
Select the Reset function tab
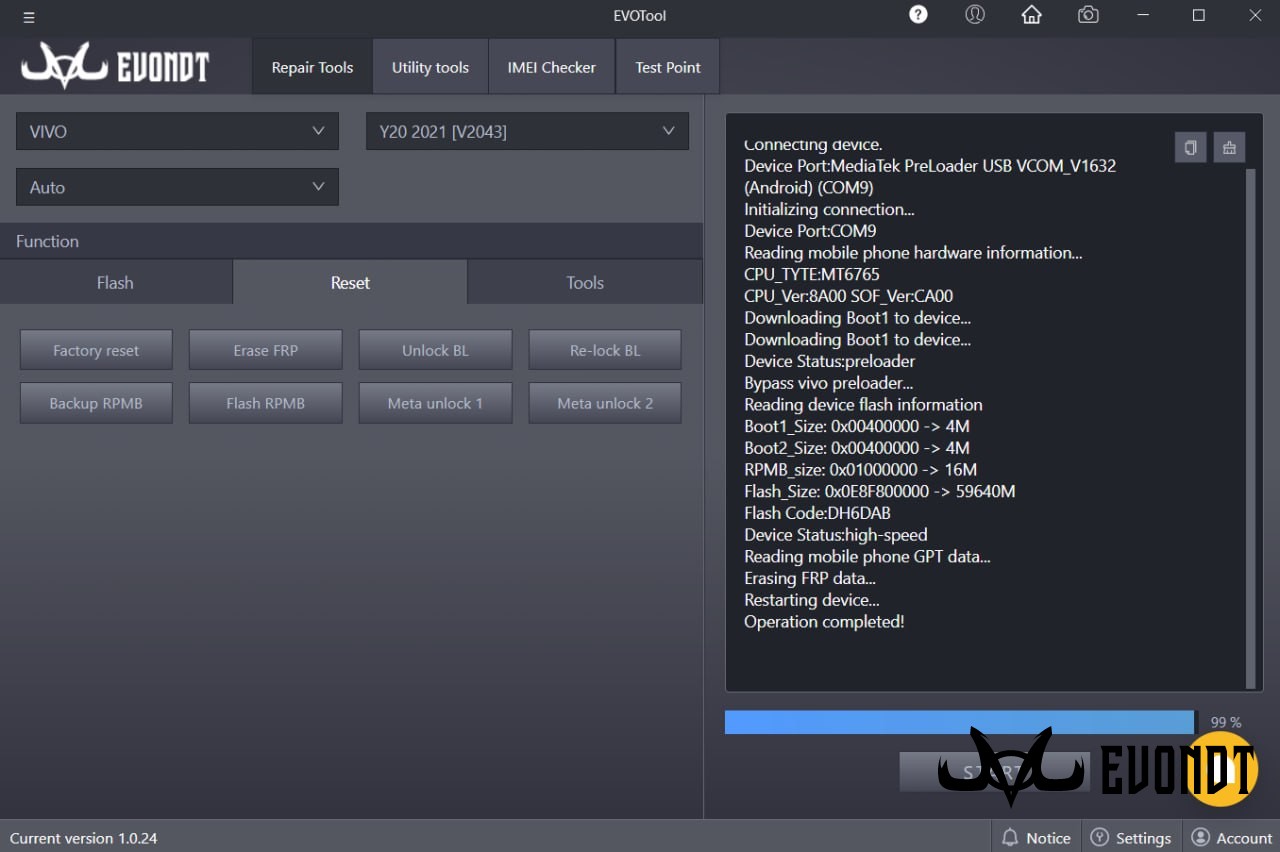click(350, 283)
